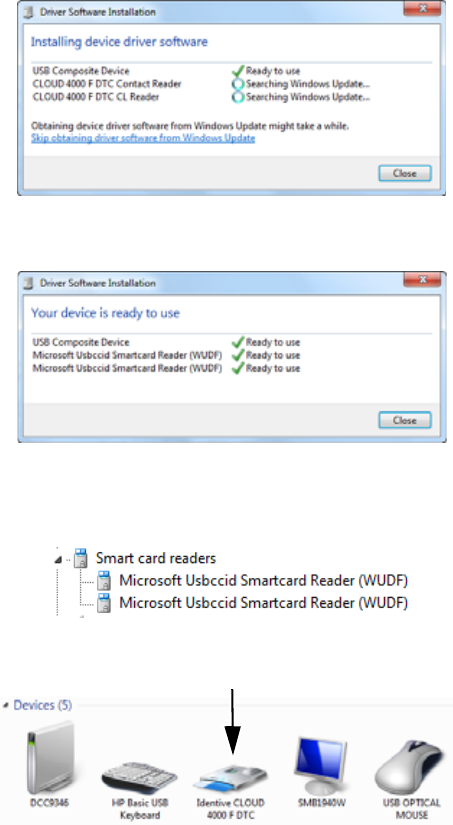Click the CLOUD 4000 F DTC Contact Reader row
The image size is (453, 825).
[x=201, y=84]
